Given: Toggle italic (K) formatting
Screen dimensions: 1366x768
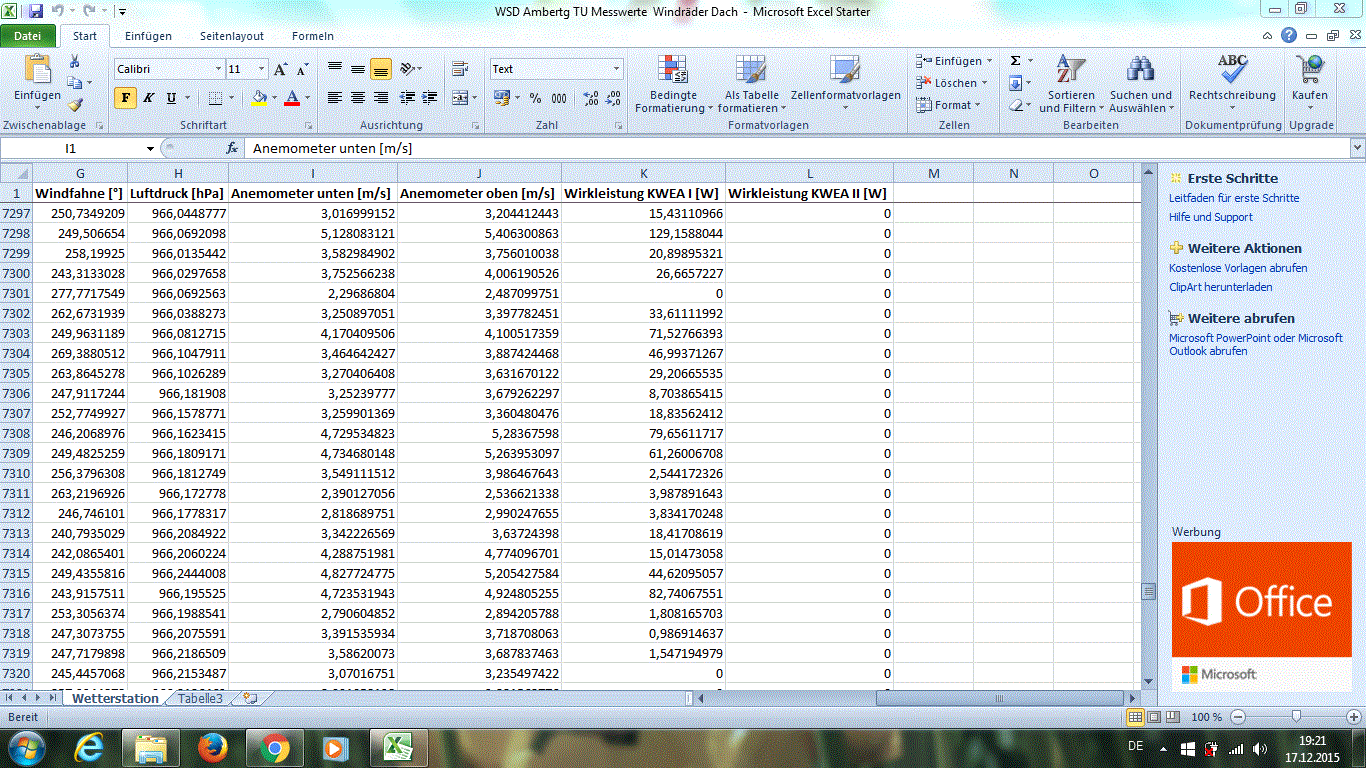Looking at the screenshot, I should pyautogui.click(x=148, y=98).
